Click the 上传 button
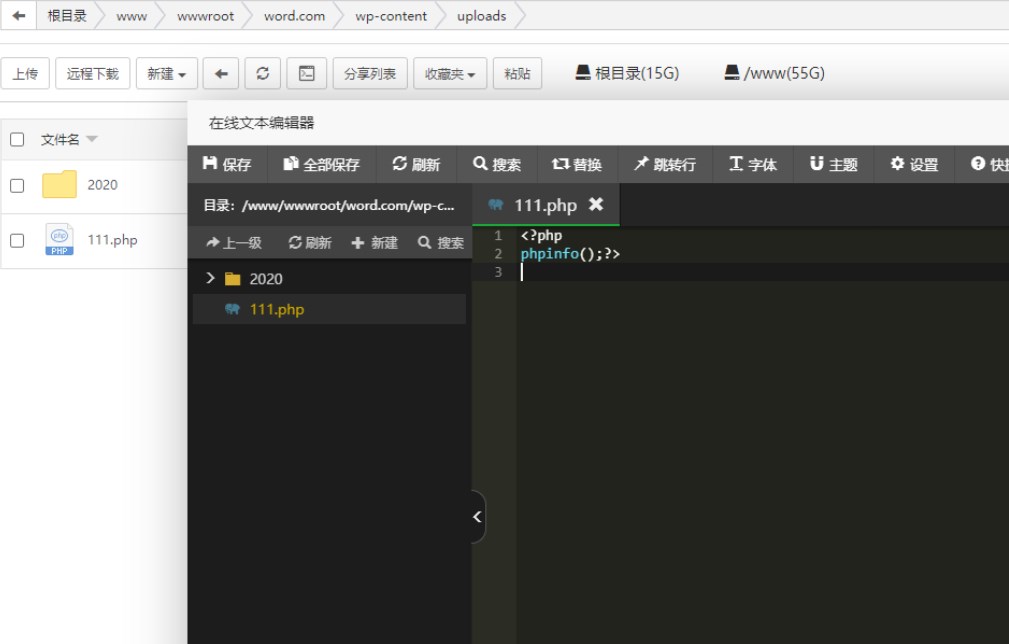Viewport: 1009px width, 644px height. (25, 73)
